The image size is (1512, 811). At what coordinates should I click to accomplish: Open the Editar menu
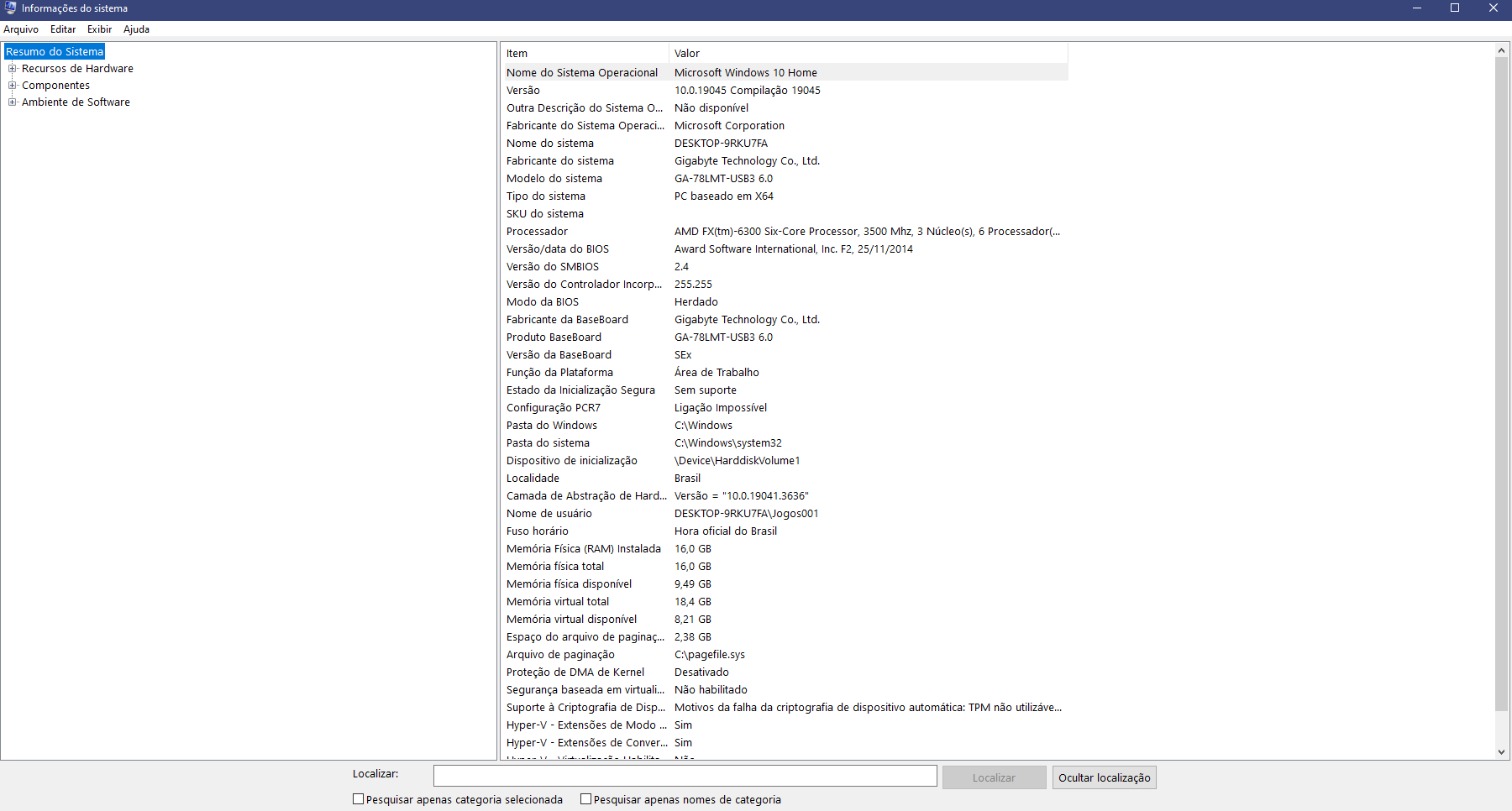coord(63,29)
